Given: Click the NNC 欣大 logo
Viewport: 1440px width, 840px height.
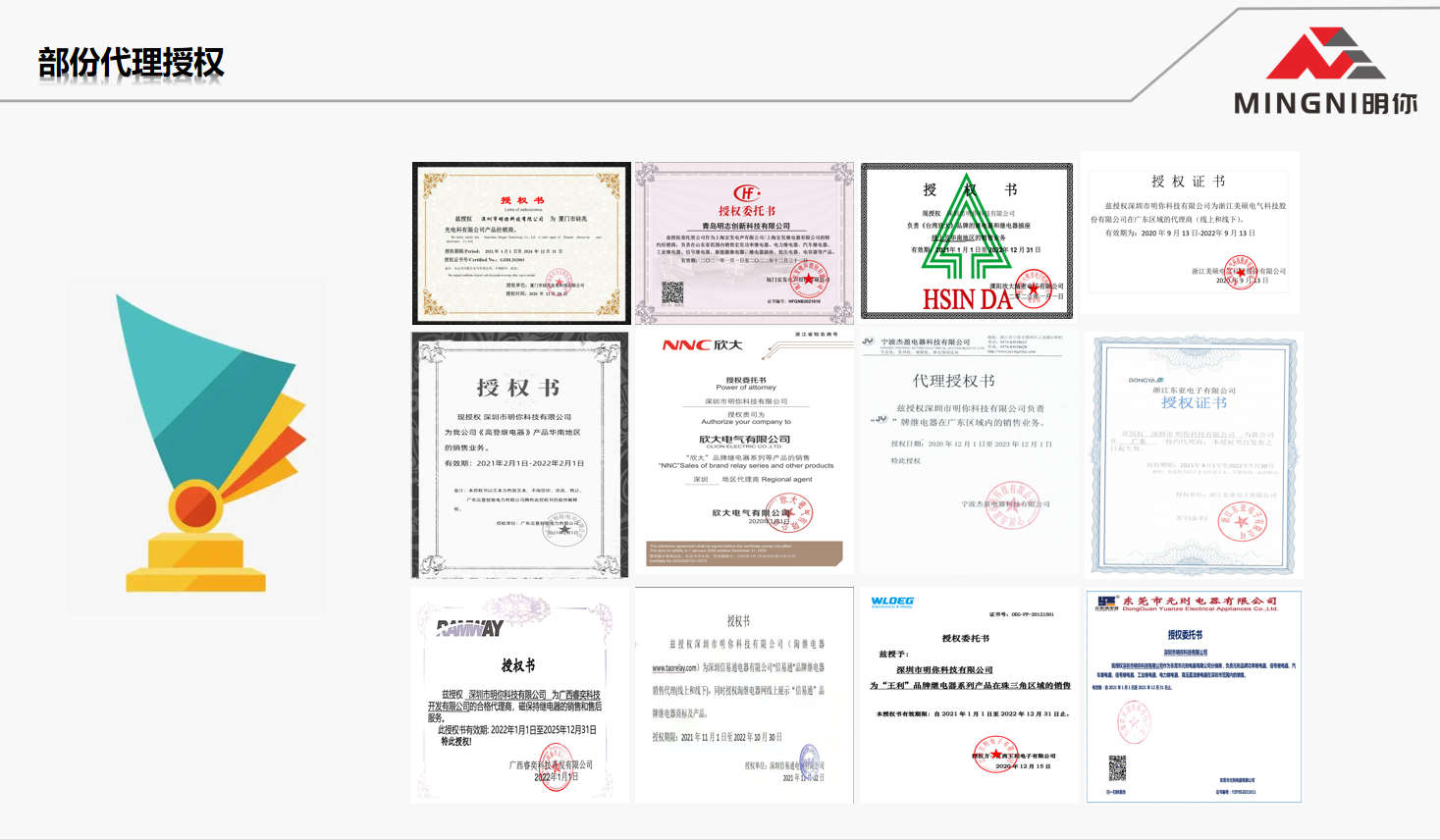Looking at the screenshot, I should click(x=702, y=345).
